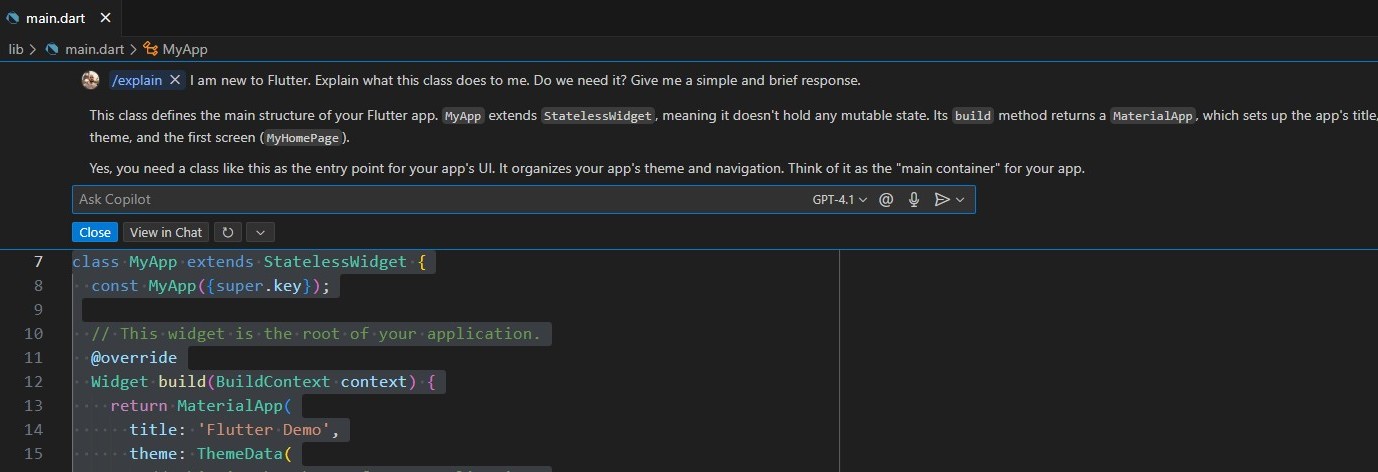This screenshot has width=1378, height=472.
Task: Click the @ attach context icon
Action: pos(886,200)
